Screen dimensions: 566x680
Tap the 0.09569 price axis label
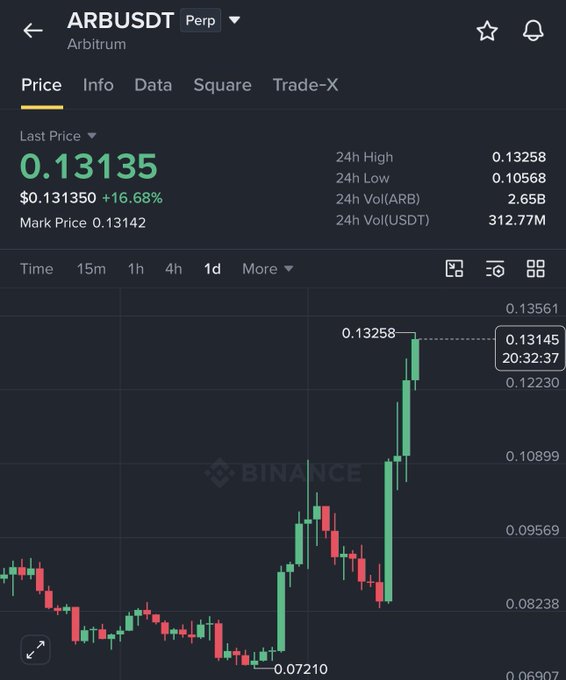point(532,530)
